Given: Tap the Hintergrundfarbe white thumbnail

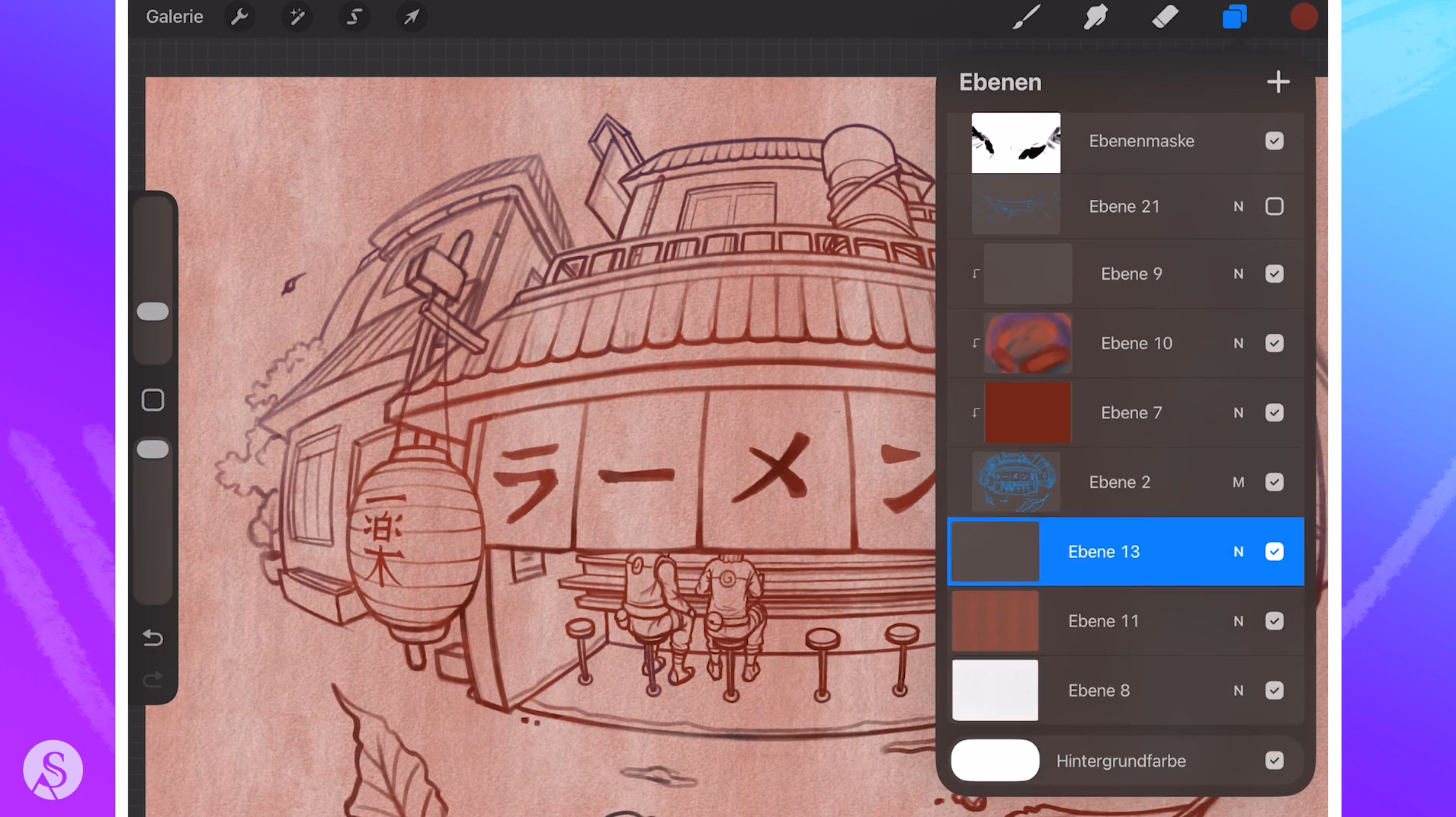Looking at the screenshot, I should 995,761.
